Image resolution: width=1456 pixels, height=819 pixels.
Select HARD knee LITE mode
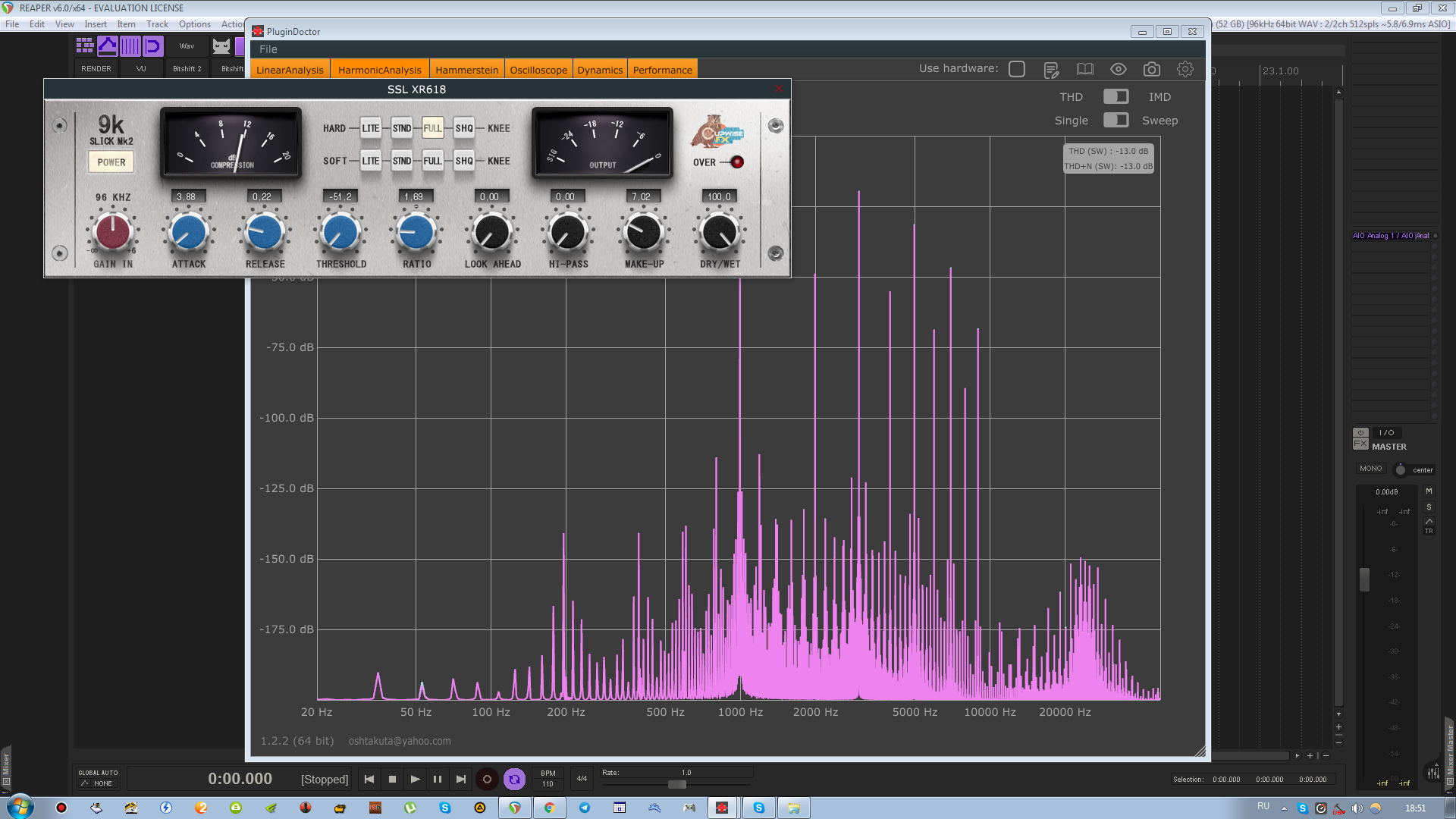click(x=370, y=128)
